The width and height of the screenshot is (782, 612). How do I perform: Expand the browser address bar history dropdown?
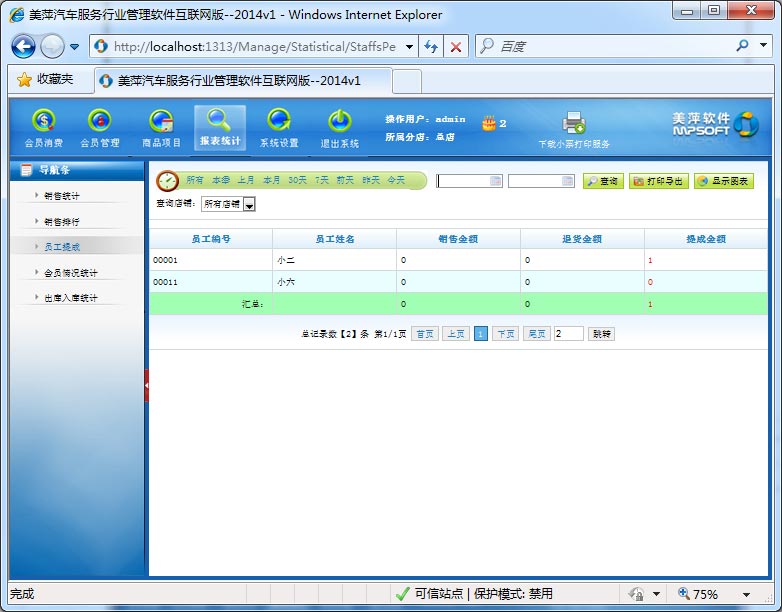410,47
